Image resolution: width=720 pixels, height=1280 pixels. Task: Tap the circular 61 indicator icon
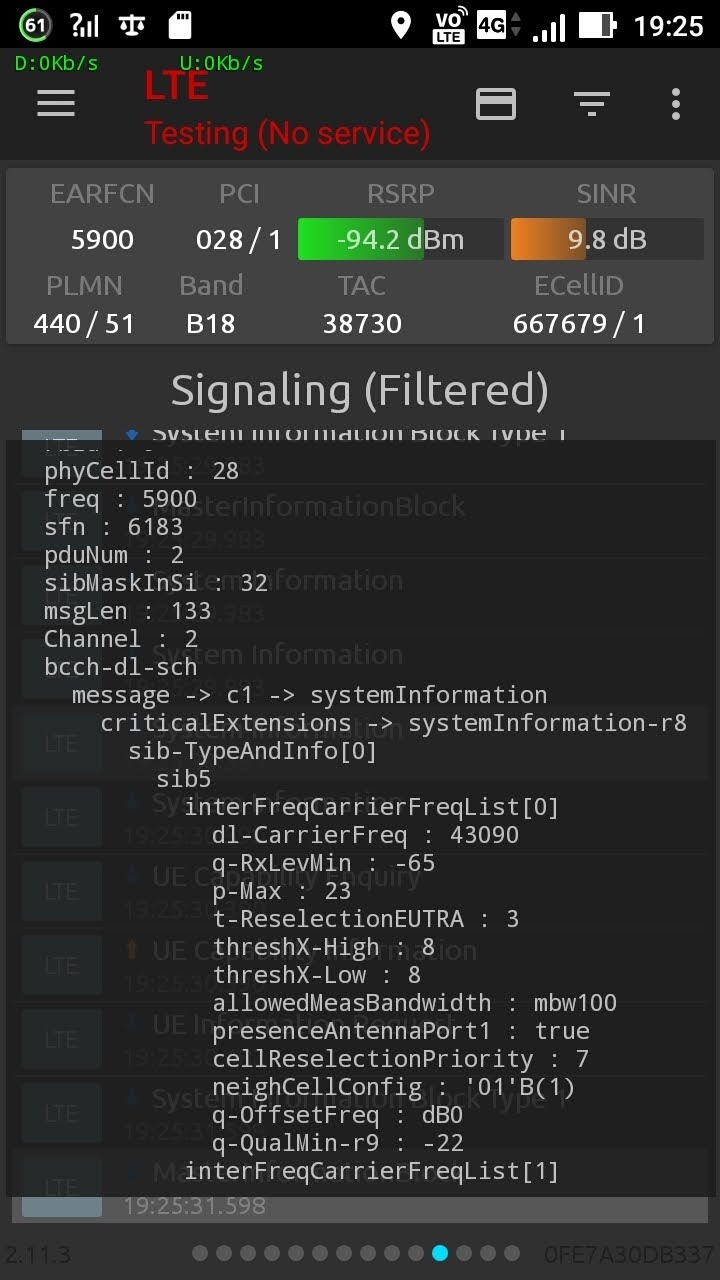(x=35, y=26)
